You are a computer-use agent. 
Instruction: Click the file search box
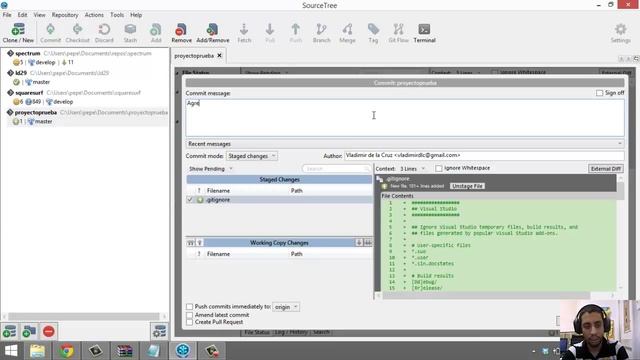point(336,169)
